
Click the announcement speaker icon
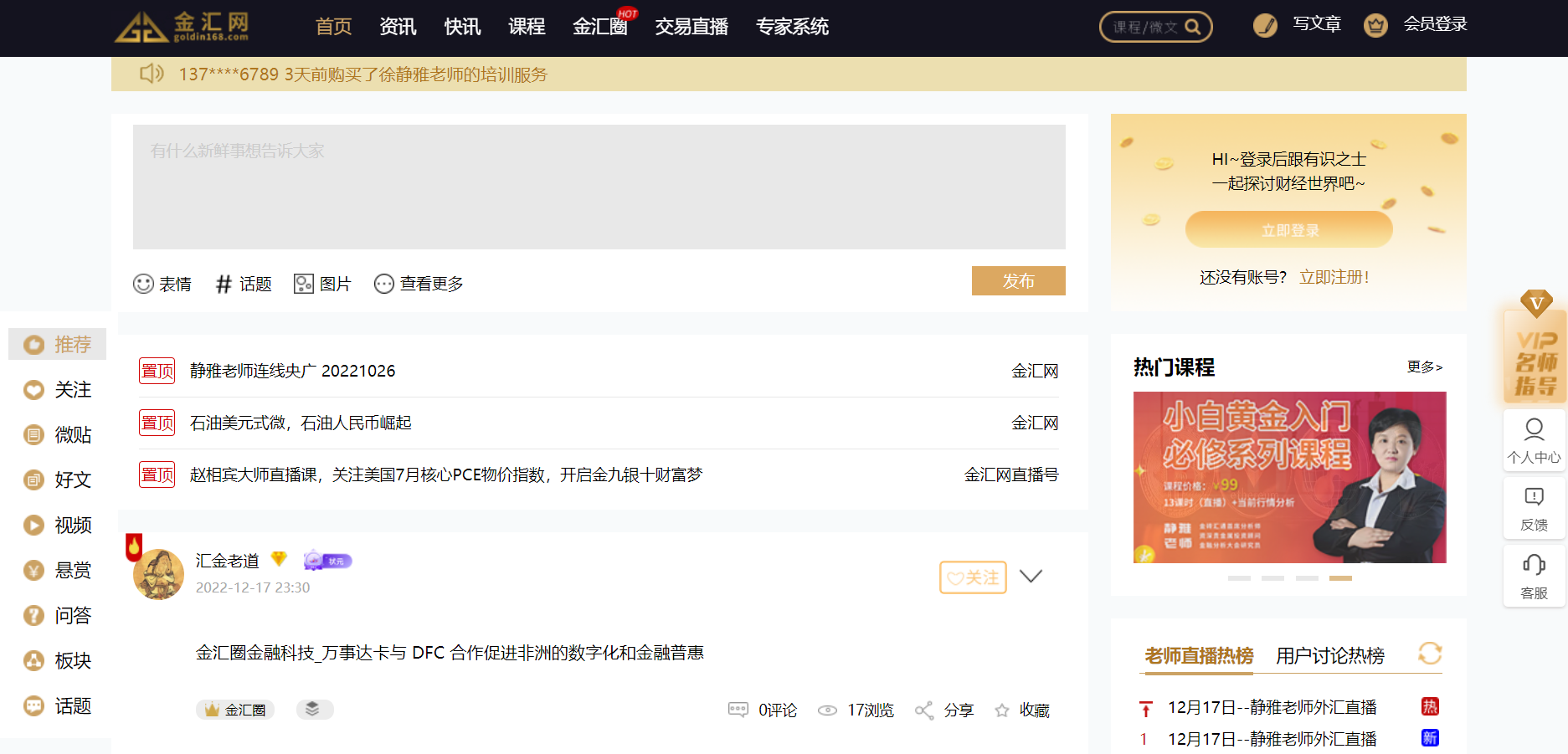pos(152,74)
